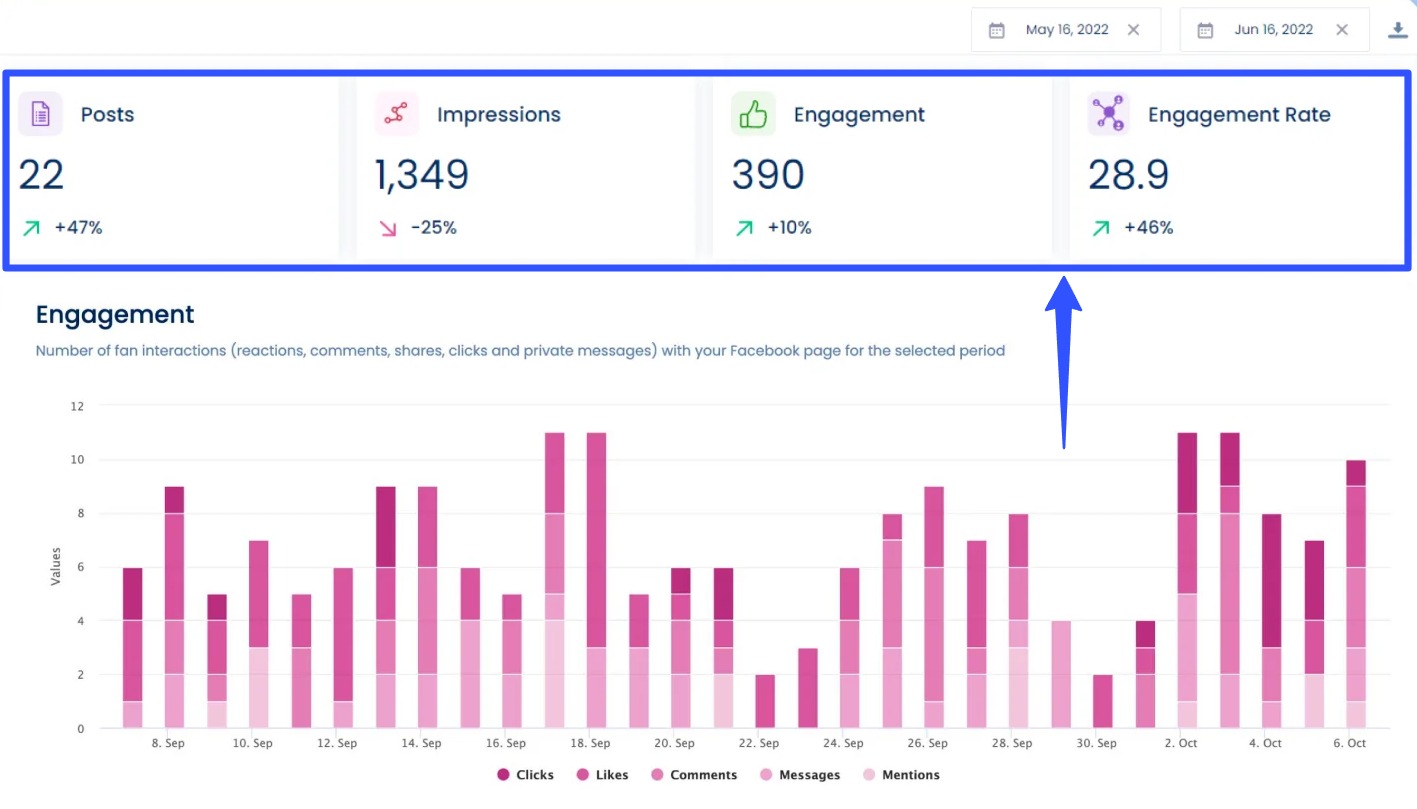
Task: Hide the Messages series via the legend
Action: pos(799,774)
